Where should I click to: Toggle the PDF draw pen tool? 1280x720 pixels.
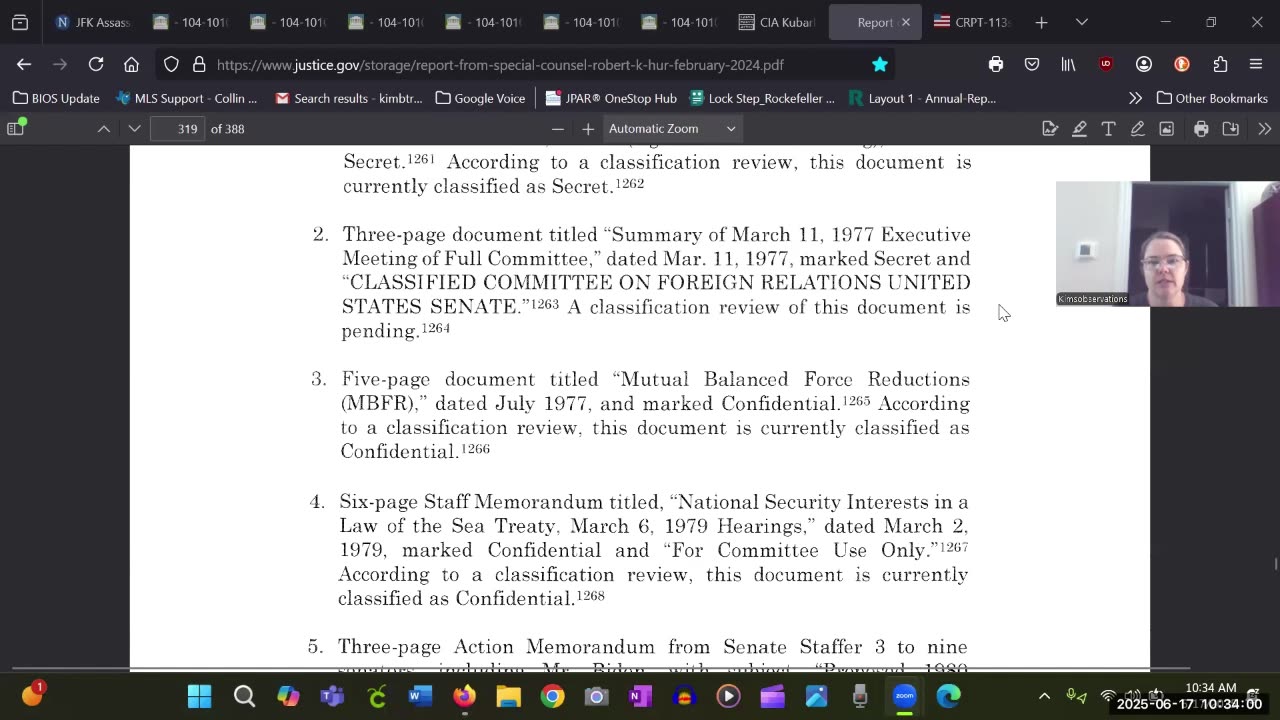pyautogui.click(x=1137, y=128)
